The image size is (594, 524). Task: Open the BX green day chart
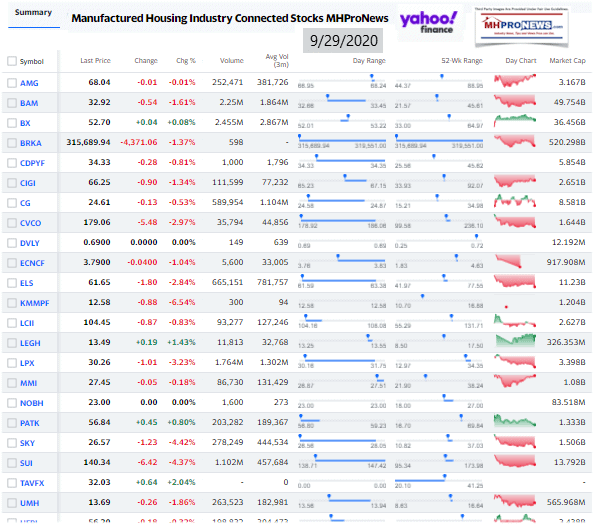point(515,121)
